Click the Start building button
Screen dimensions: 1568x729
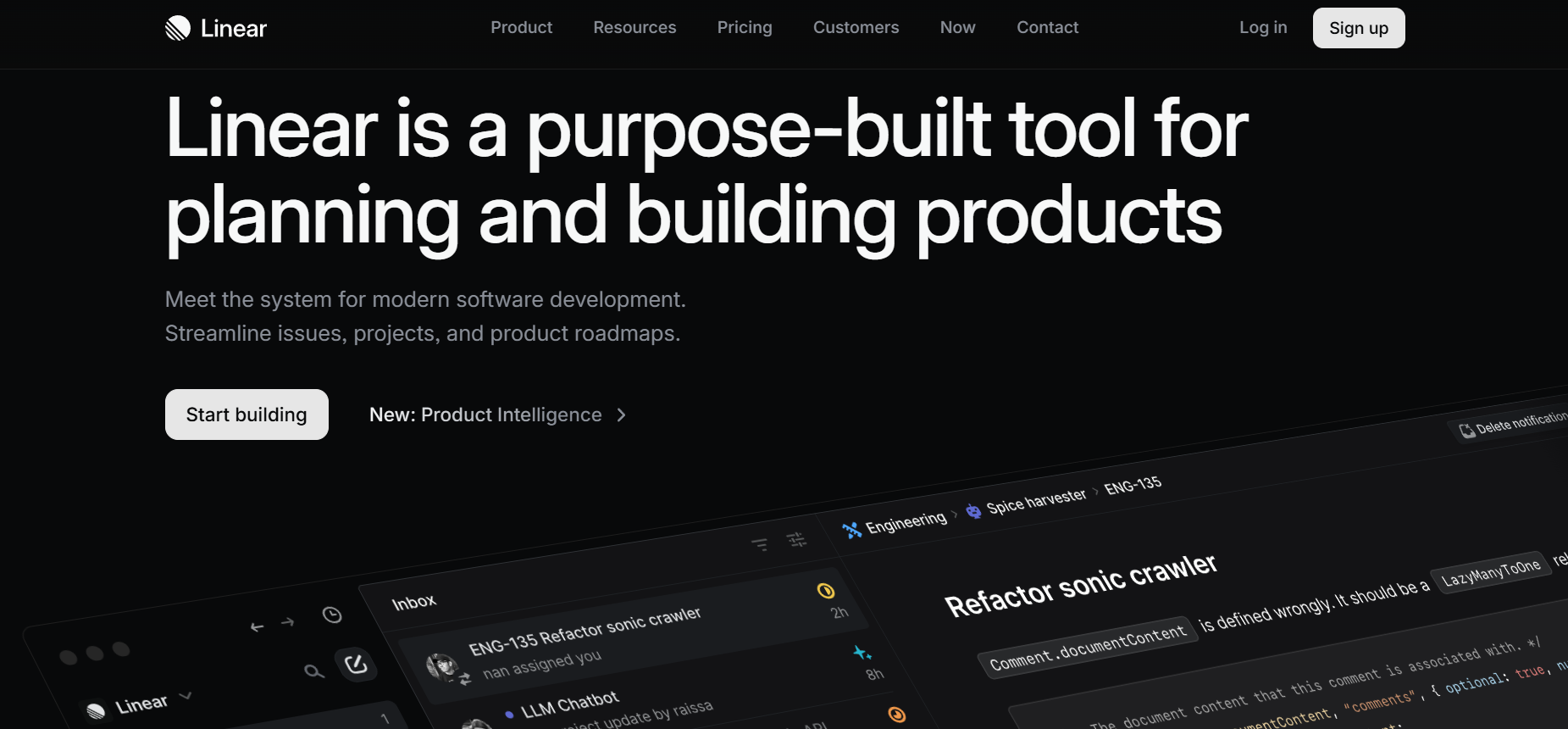247,415
